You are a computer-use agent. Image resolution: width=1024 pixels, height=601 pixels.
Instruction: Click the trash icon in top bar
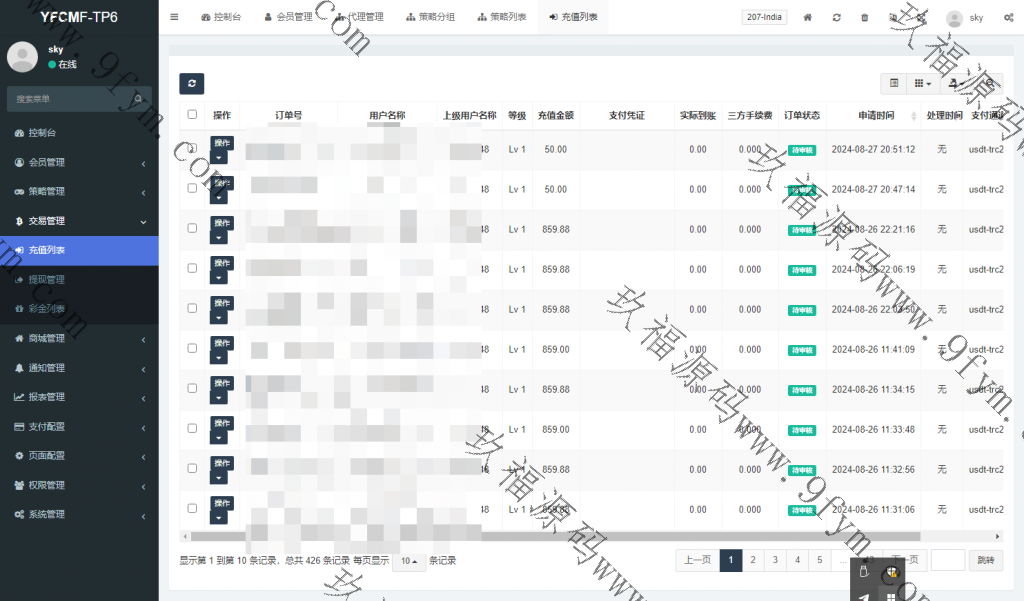point(864,17)
